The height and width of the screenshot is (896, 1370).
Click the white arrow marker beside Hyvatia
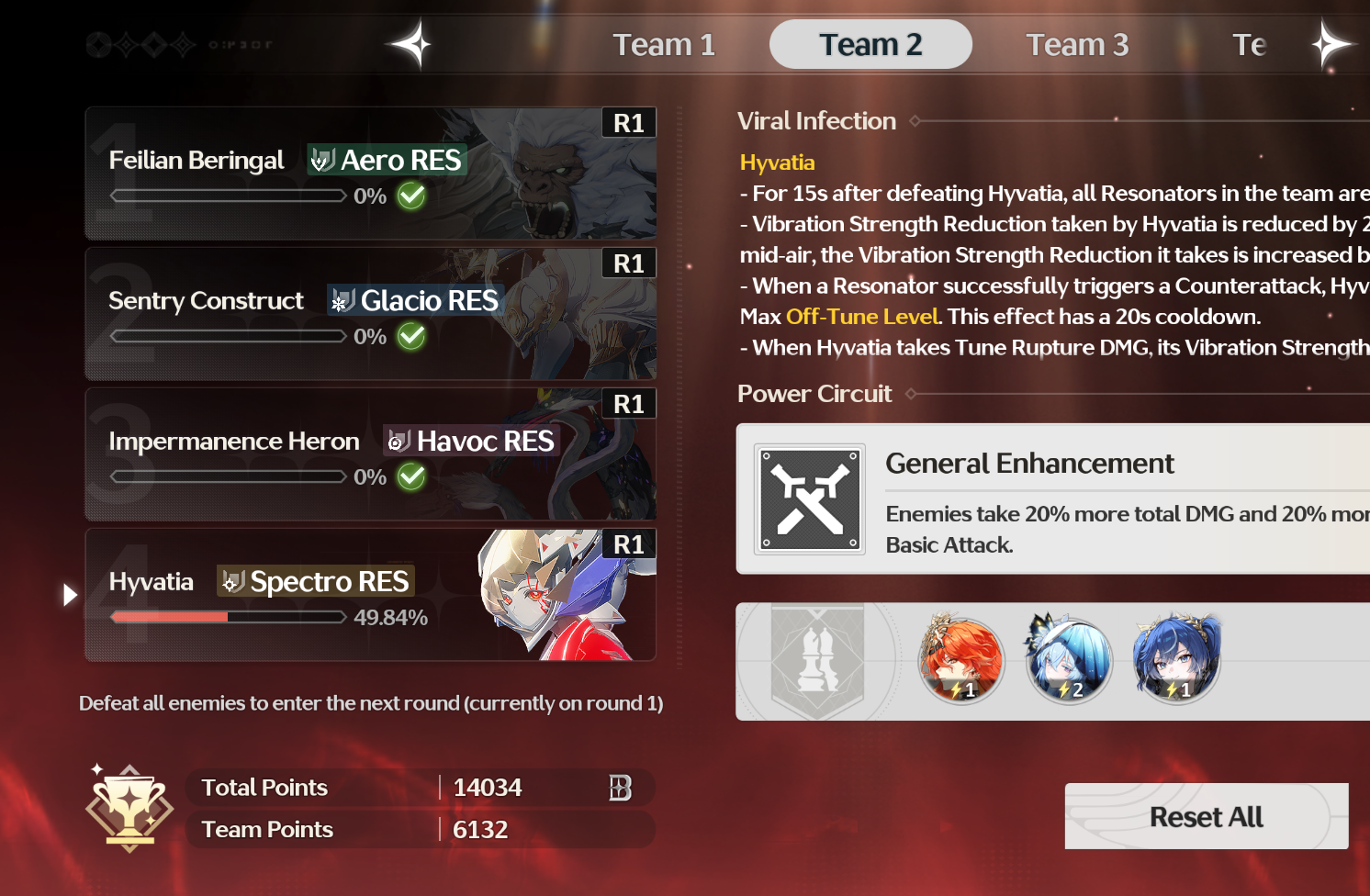pos(70,595)
